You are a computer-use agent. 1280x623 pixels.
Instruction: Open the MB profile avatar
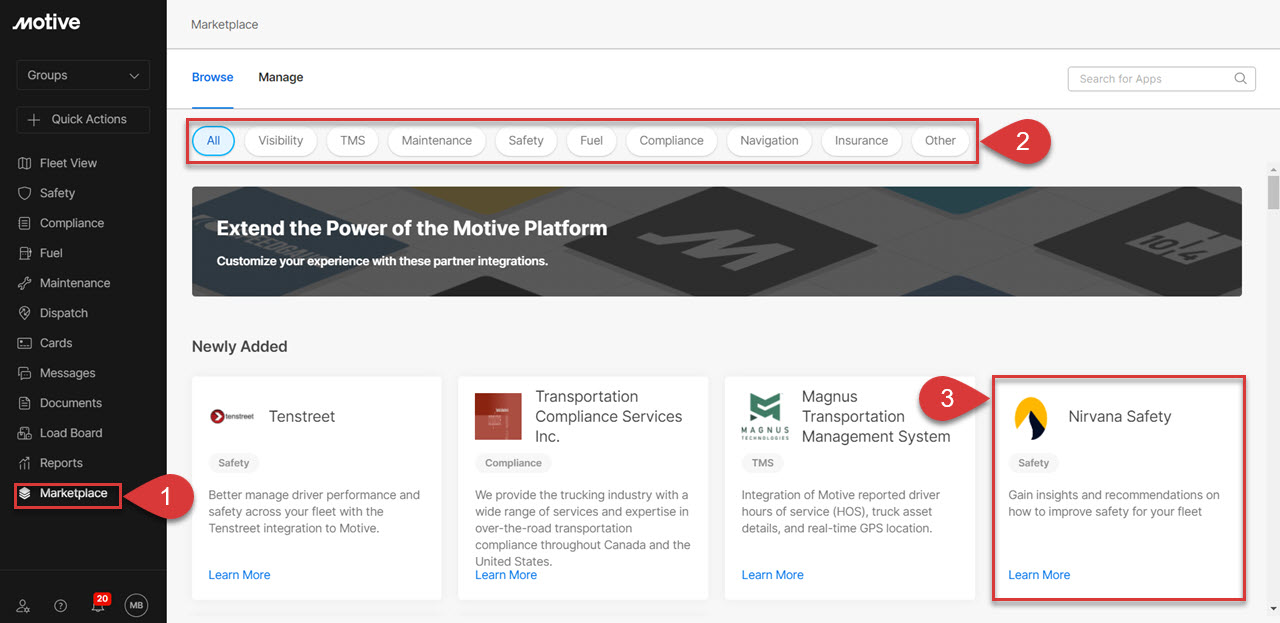point(136,605)
